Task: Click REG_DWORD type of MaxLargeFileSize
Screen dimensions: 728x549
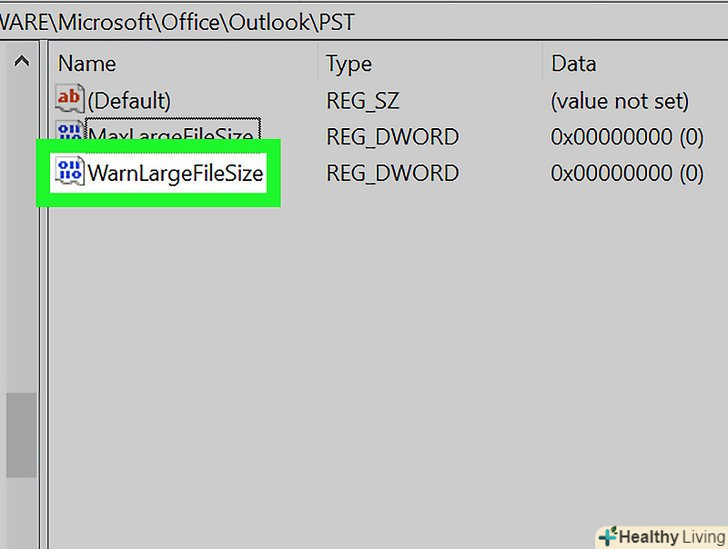Action: coord(392,136)
